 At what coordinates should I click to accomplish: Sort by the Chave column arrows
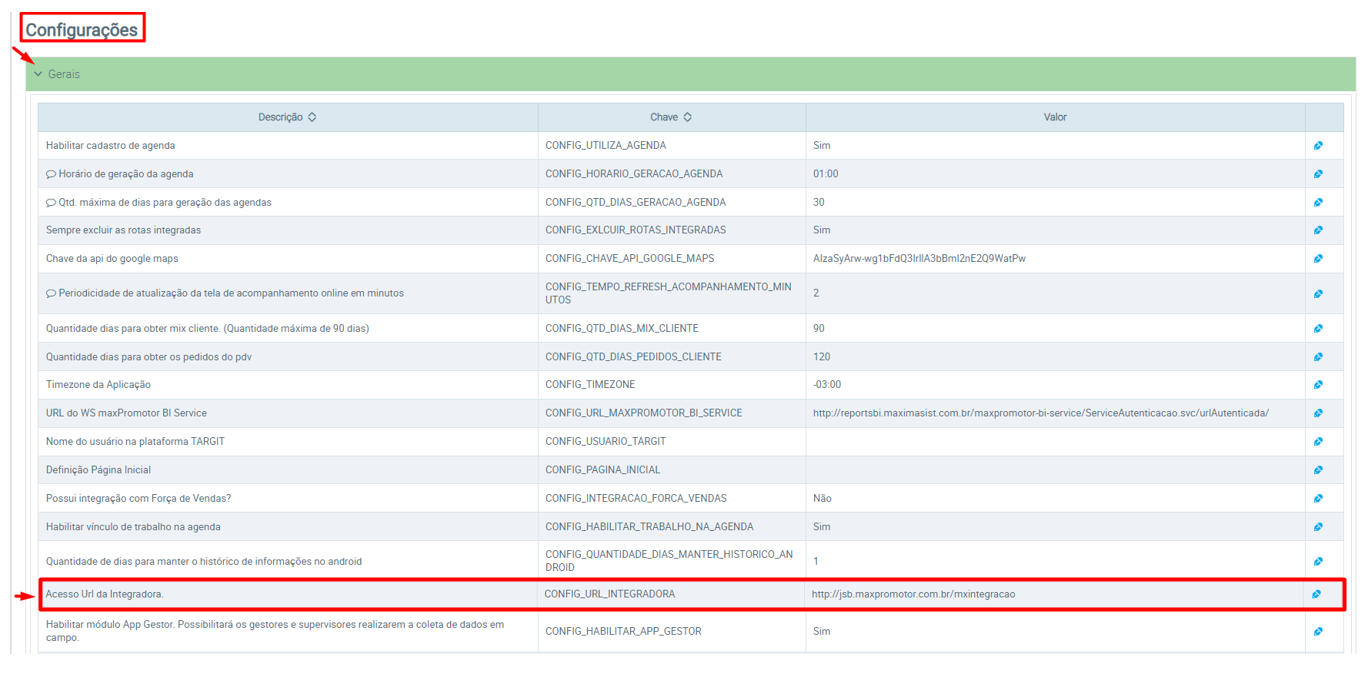[688, 117]
